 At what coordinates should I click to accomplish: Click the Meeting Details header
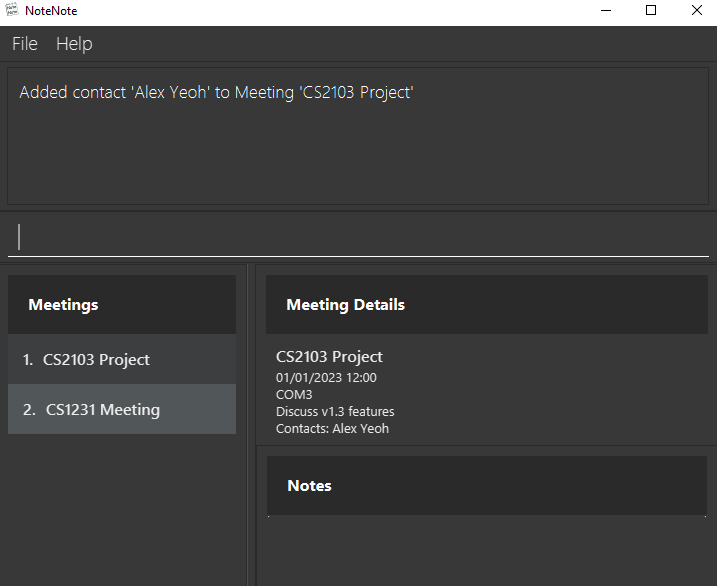pyautogui.click(x=487, y=304)
